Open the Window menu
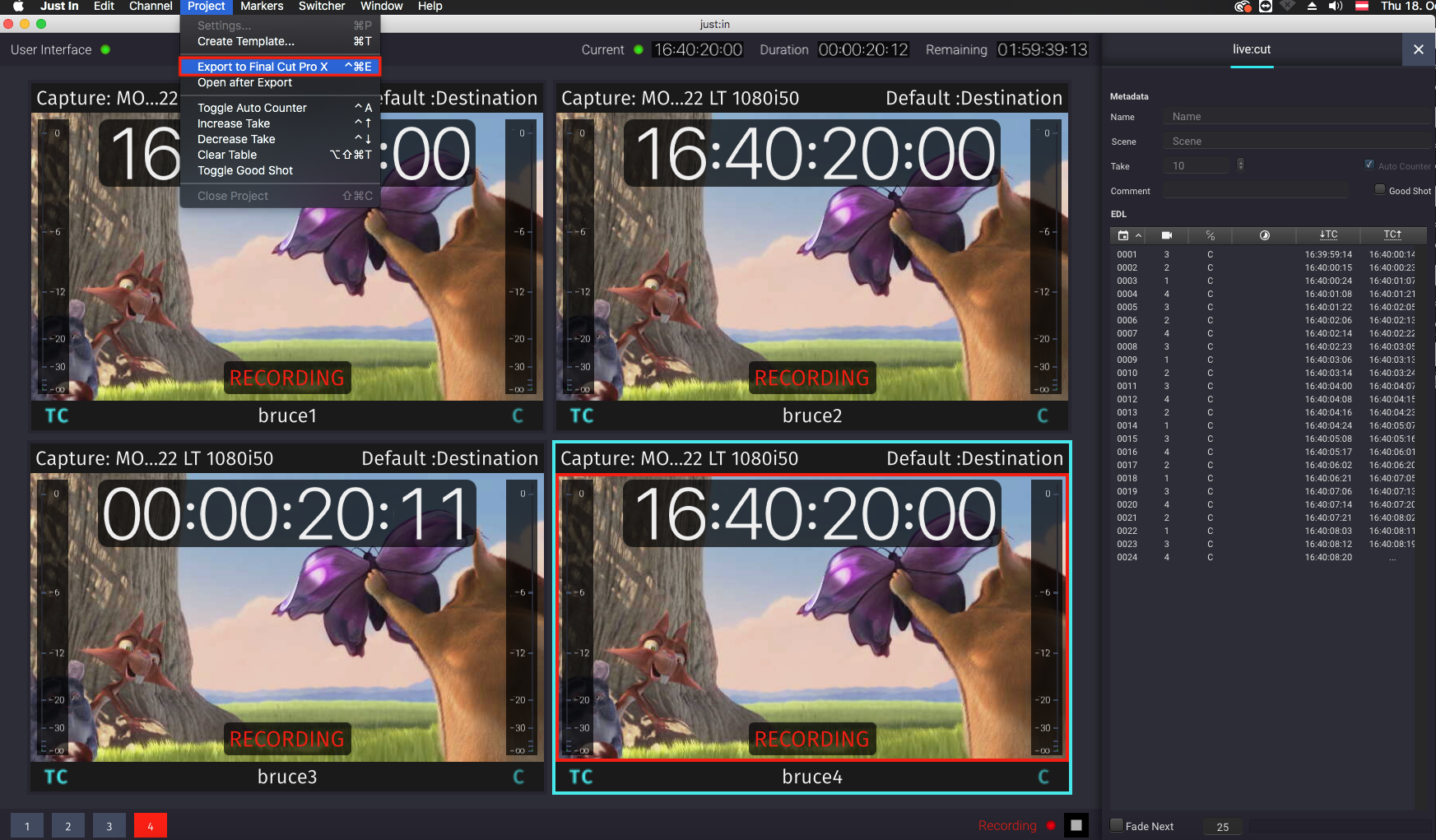 click(x=382, y=7)
